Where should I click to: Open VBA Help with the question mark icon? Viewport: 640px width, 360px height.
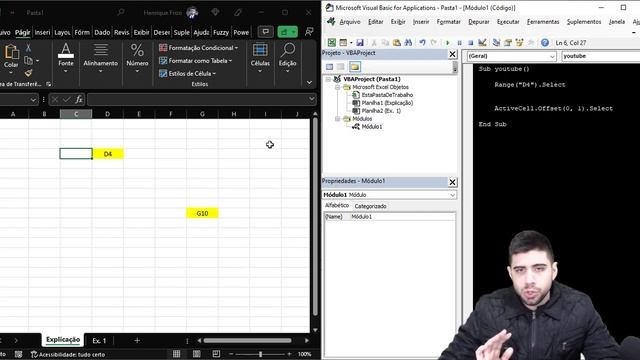point(544,42)
